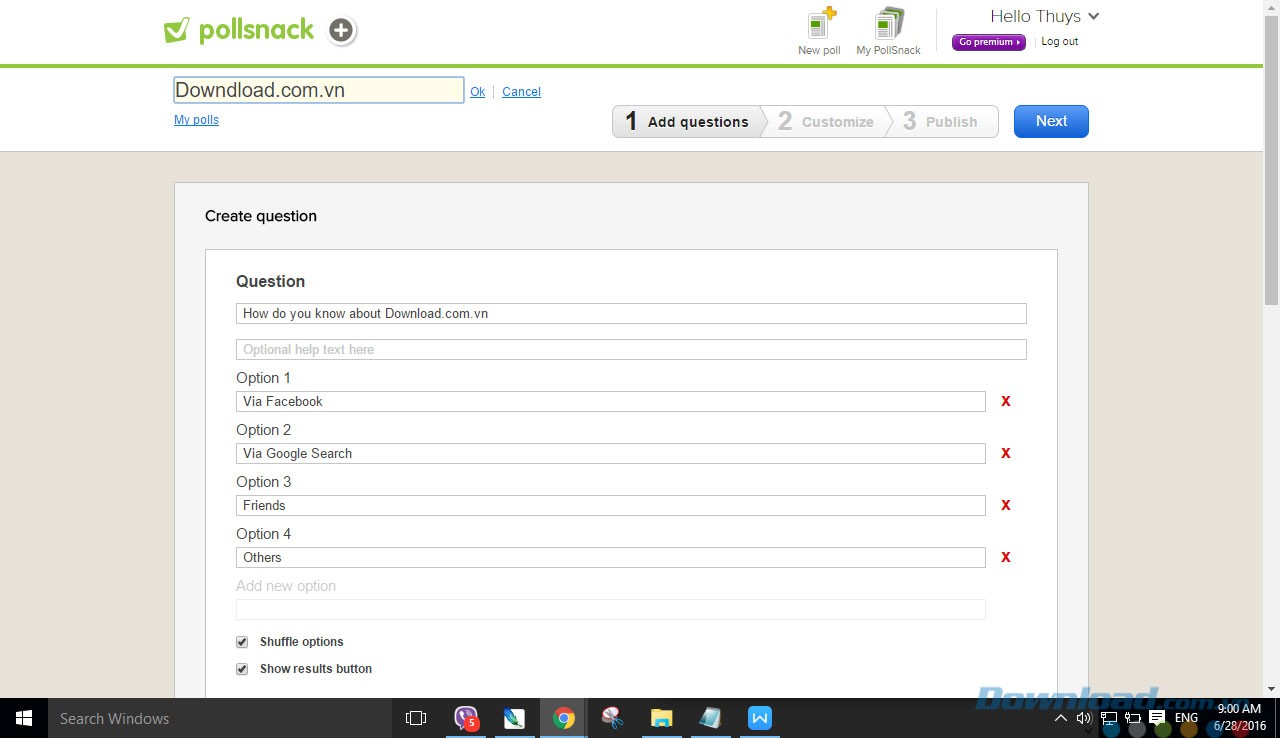Click the New poll icon
Screen dimensions: 1280x738
coord(820,24)
